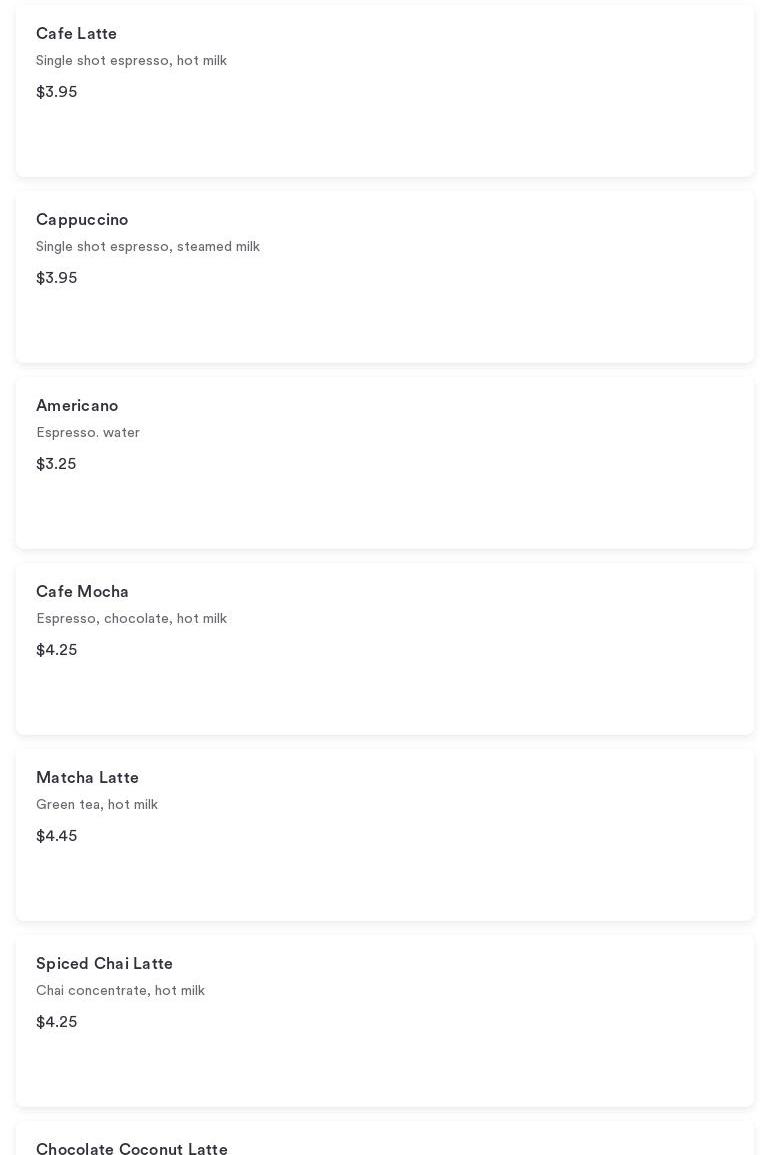Viewport: 770px width, 1155px height.
Task: Open the Americano menu item
Action: (x=77, y=406)
